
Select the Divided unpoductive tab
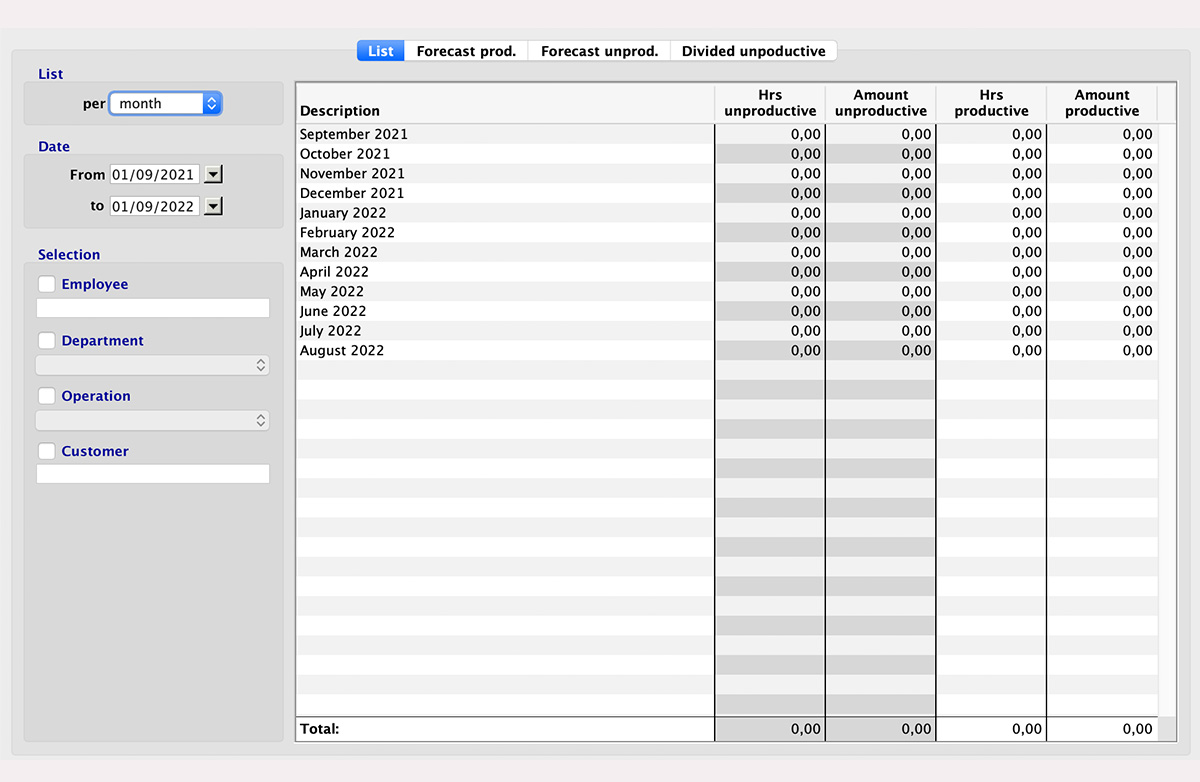[x=753, y=51]
